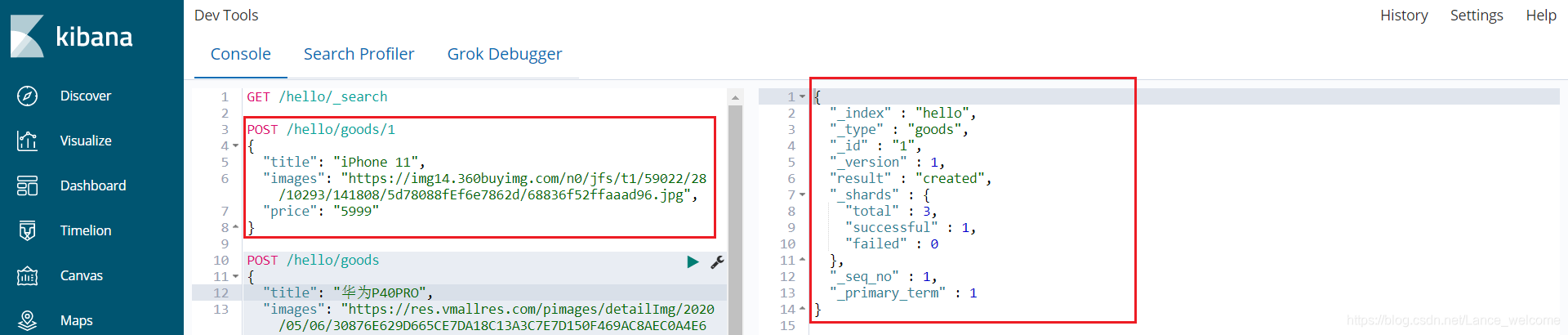This screenshot has width=1568, height=335.
Task: Run the POST /hello/goods request
Action: [693, 261]
